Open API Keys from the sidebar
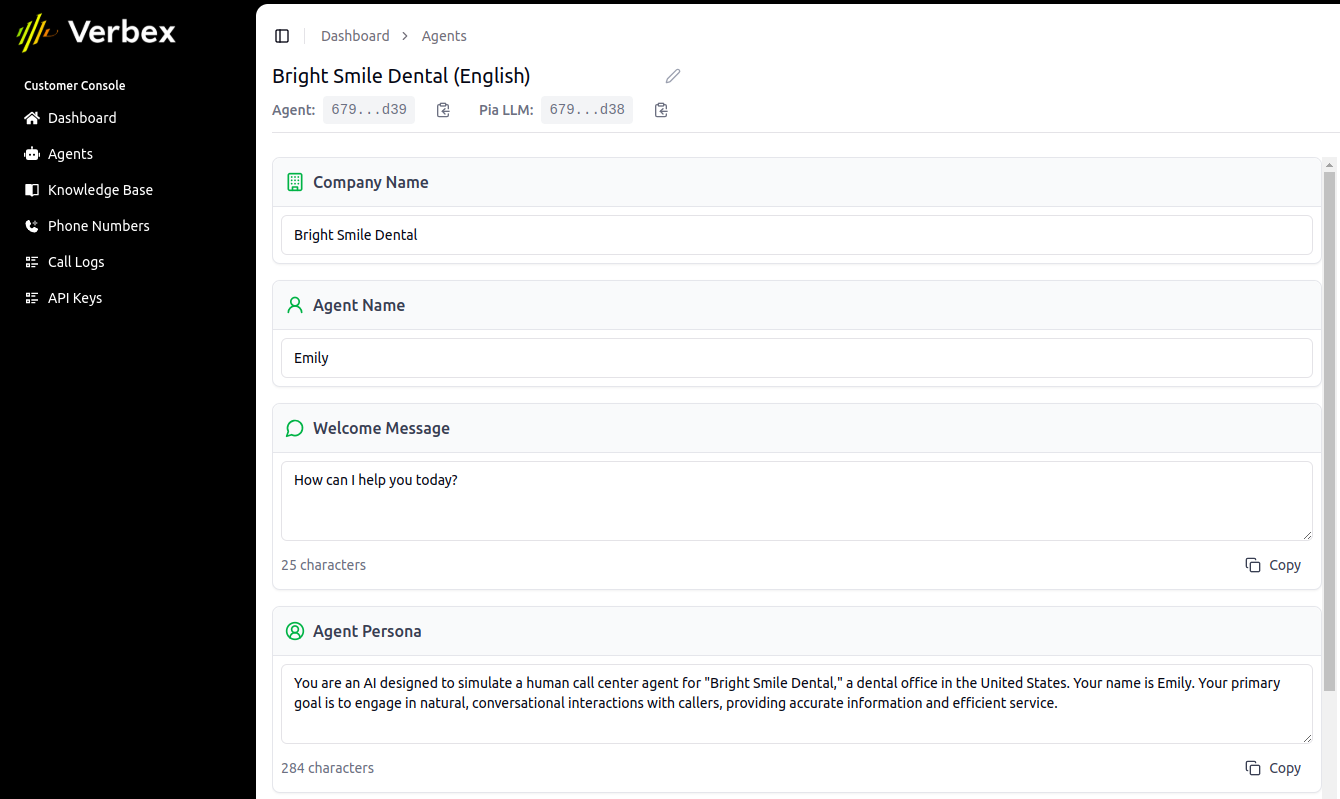The height and width of the screenshot is (799, 1340). tap(75, 298)
